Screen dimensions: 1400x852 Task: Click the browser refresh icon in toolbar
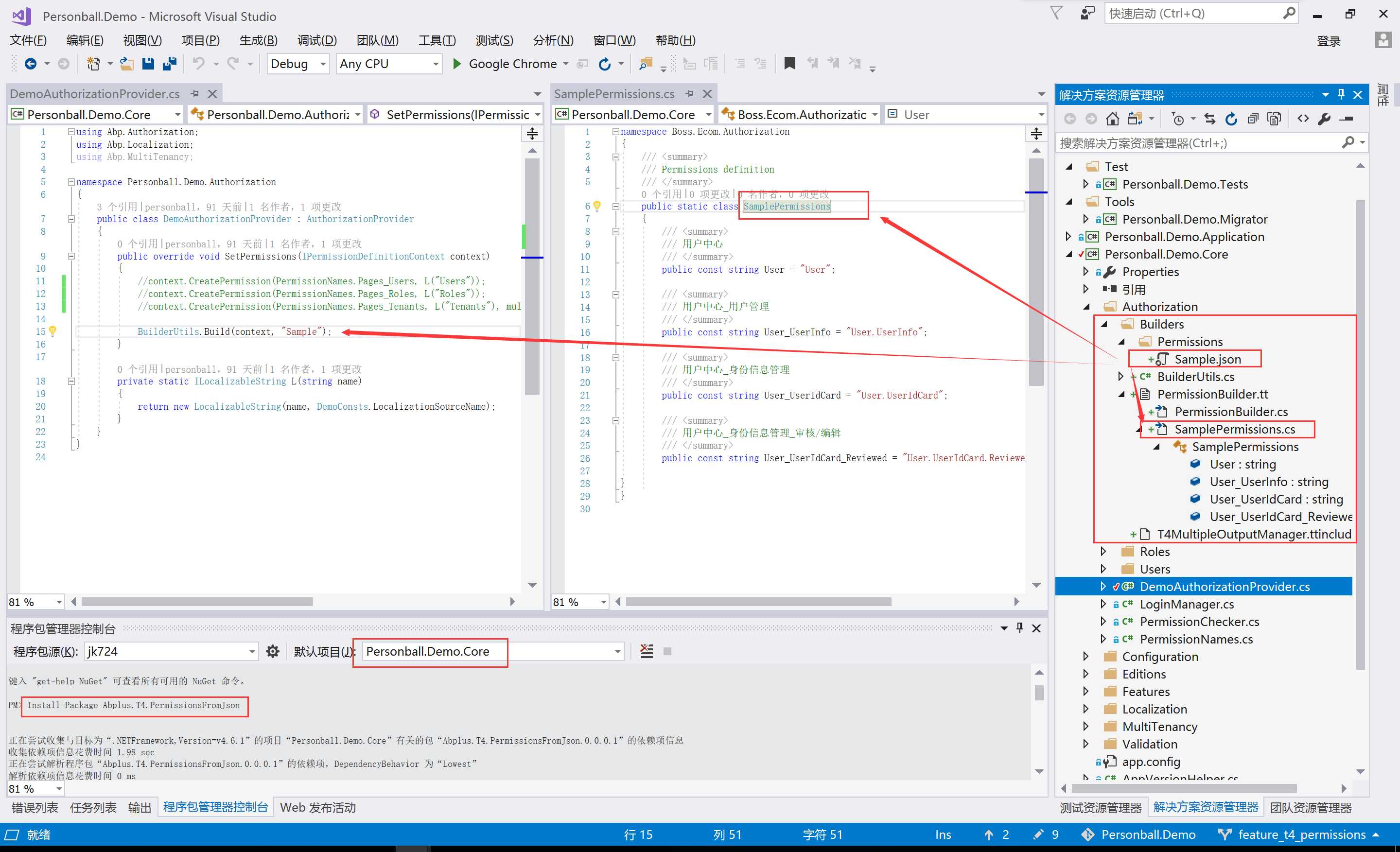(x=605, y=64)
